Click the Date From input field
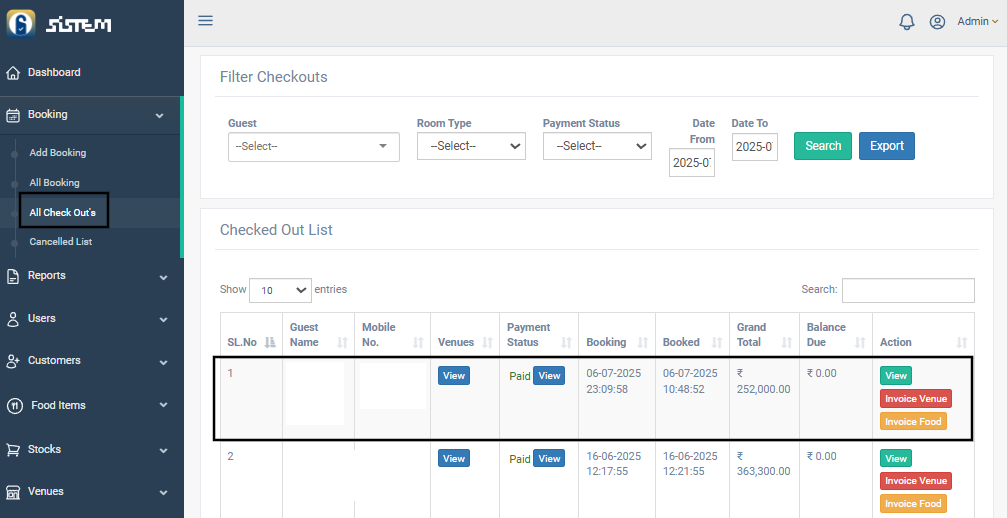1007x518 pixels. [692, 162]
